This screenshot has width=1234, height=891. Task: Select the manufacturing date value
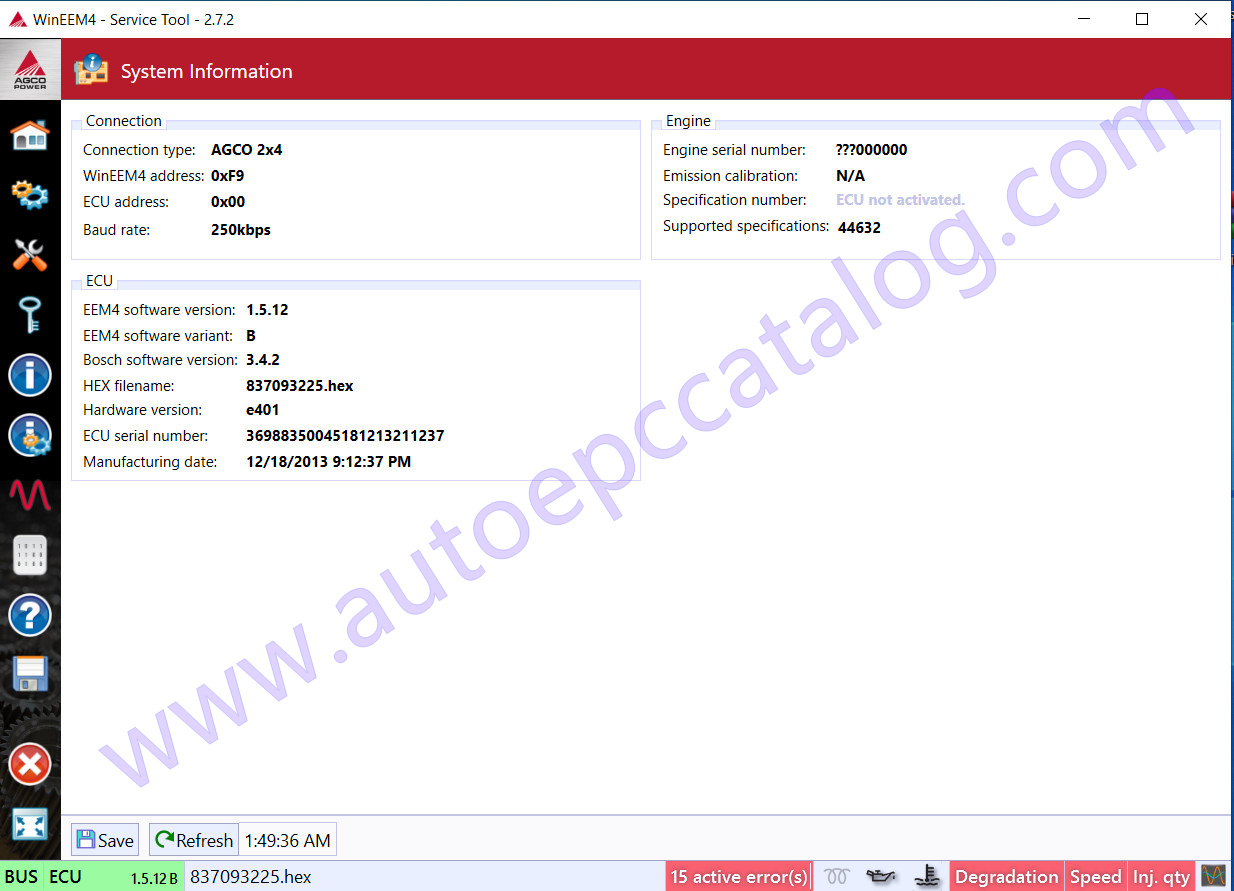point(328,462)
